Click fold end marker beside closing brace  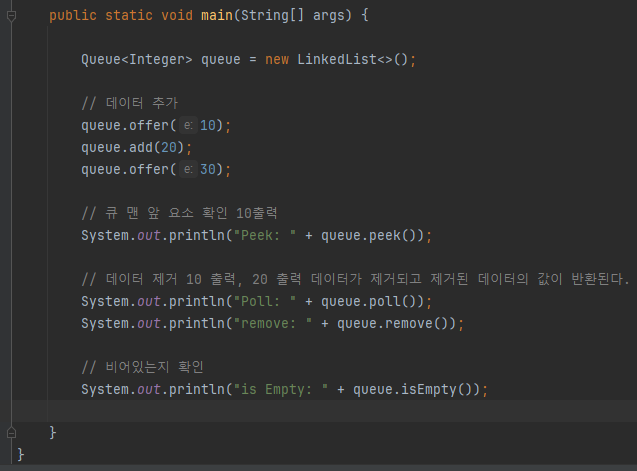tap(11, 433)
